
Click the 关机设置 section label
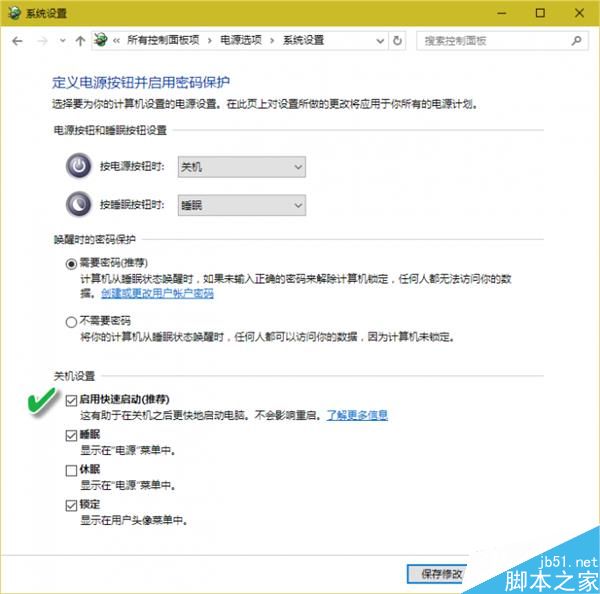click(74, 376)
